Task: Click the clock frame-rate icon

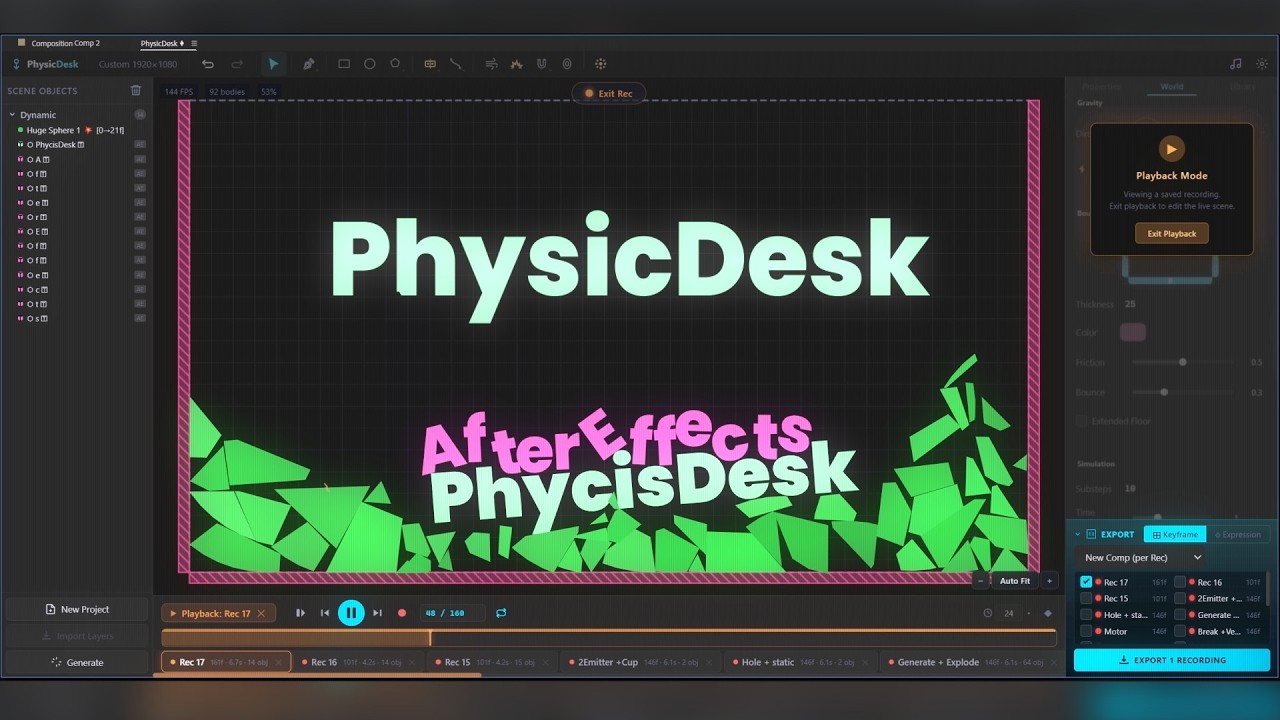Action: click(988, 613)
